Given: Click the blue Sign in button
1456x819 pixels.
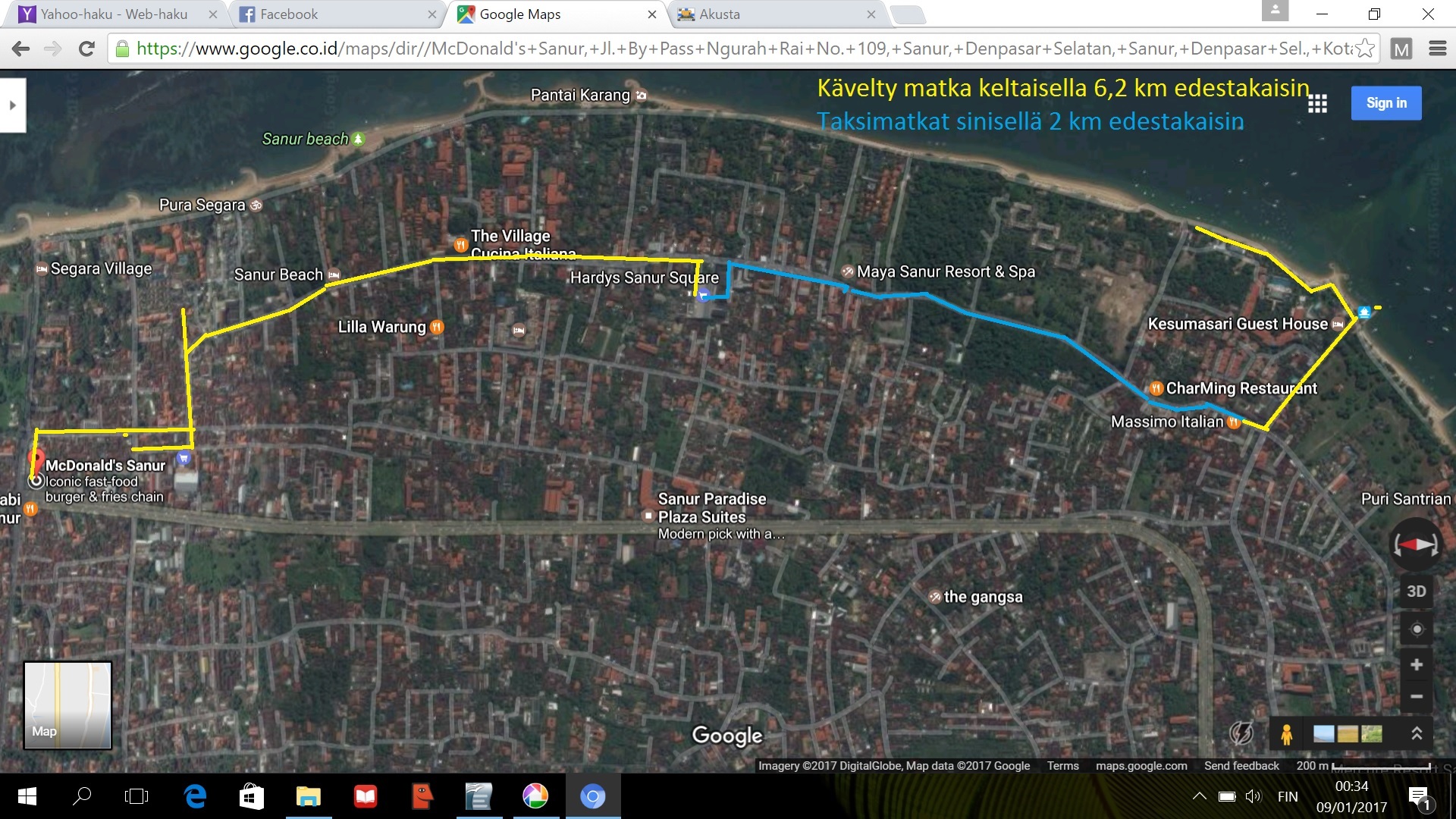Looking at the screenshot, I should coord(1385,103).
